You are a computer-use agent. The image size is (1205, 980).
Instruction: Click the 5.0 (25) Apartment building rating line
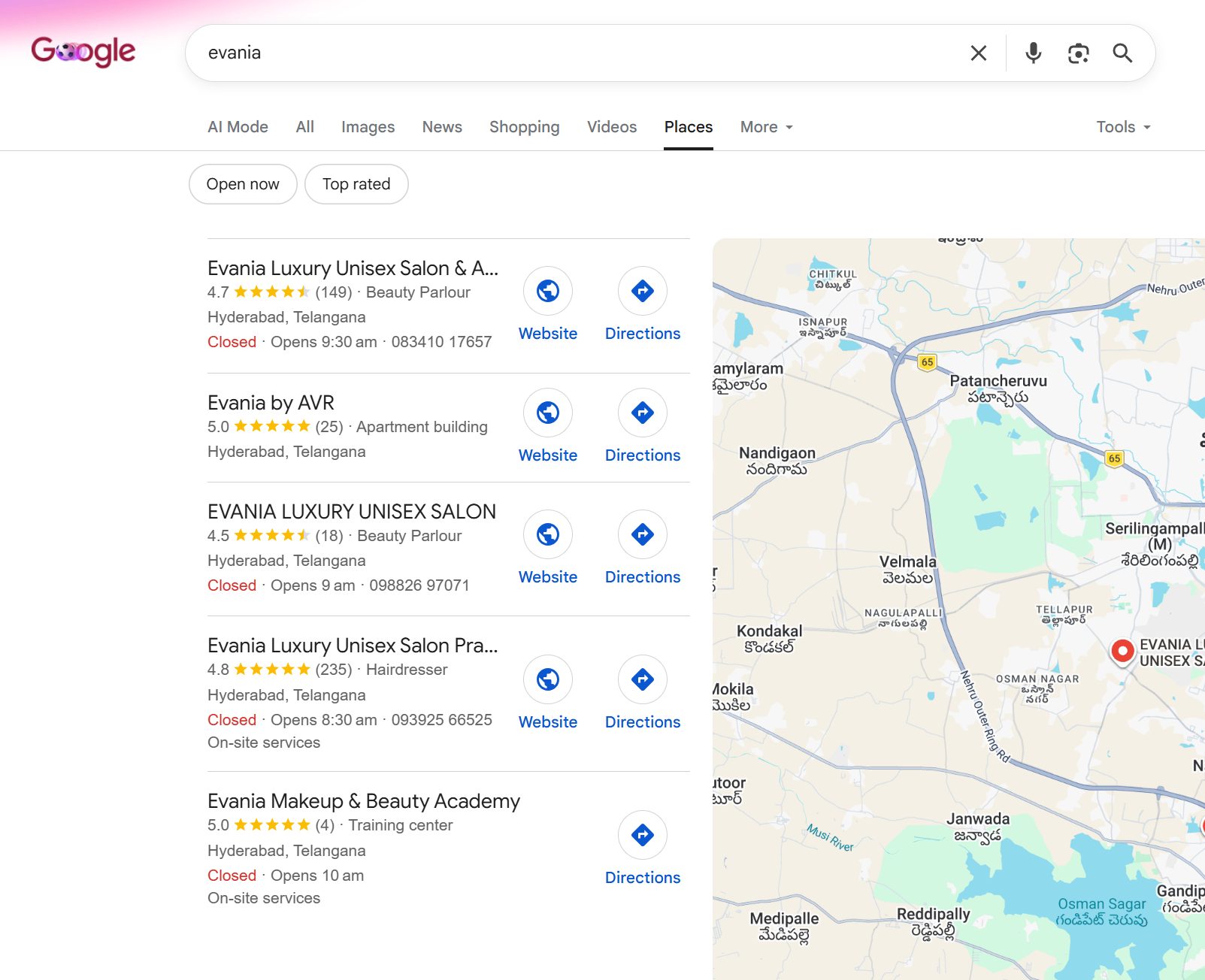[347, 427]
